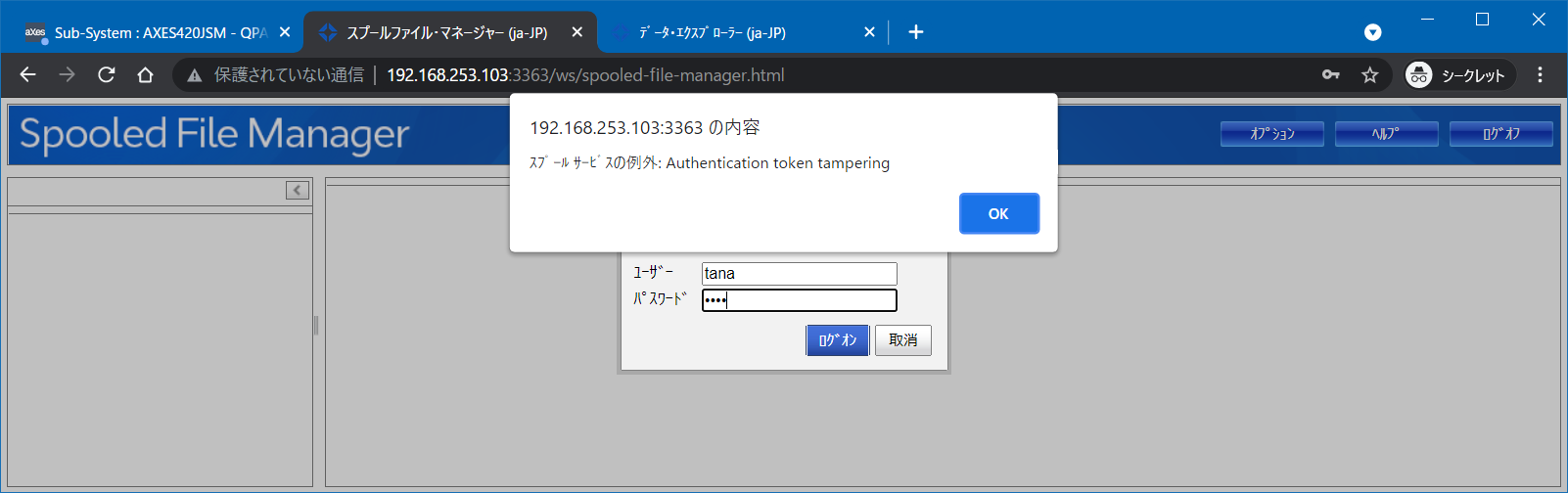
Task: Open the ヘルプ help button
Action: (1386, 134)
